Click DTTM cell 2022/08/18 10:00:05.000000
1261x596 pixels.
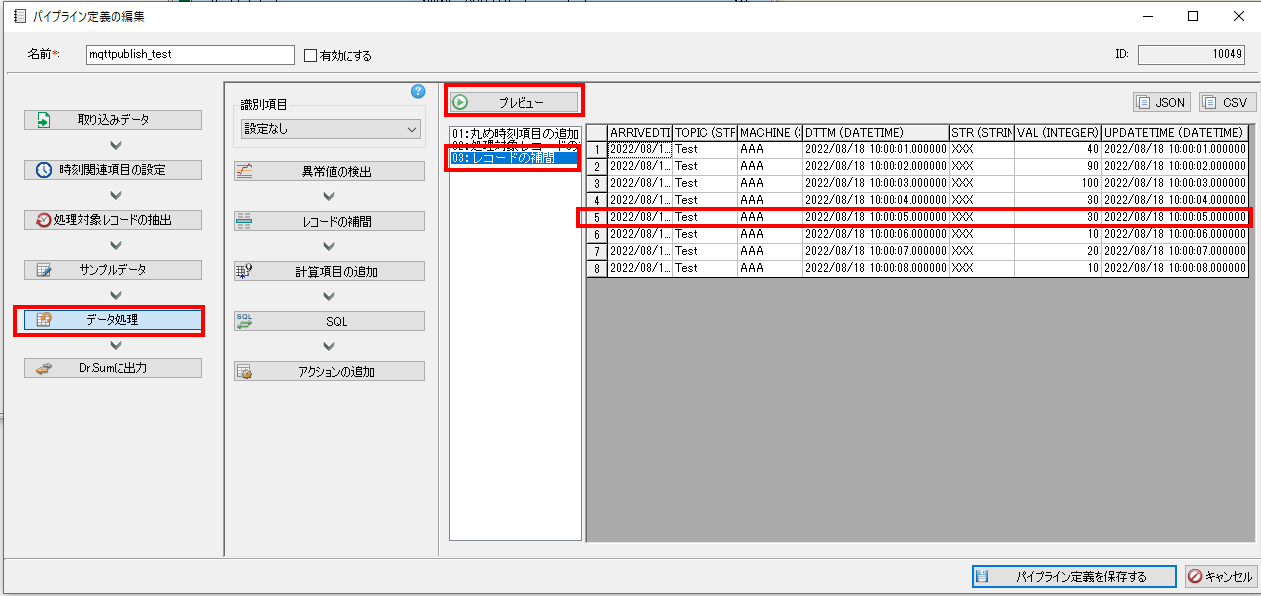[876, 217]
